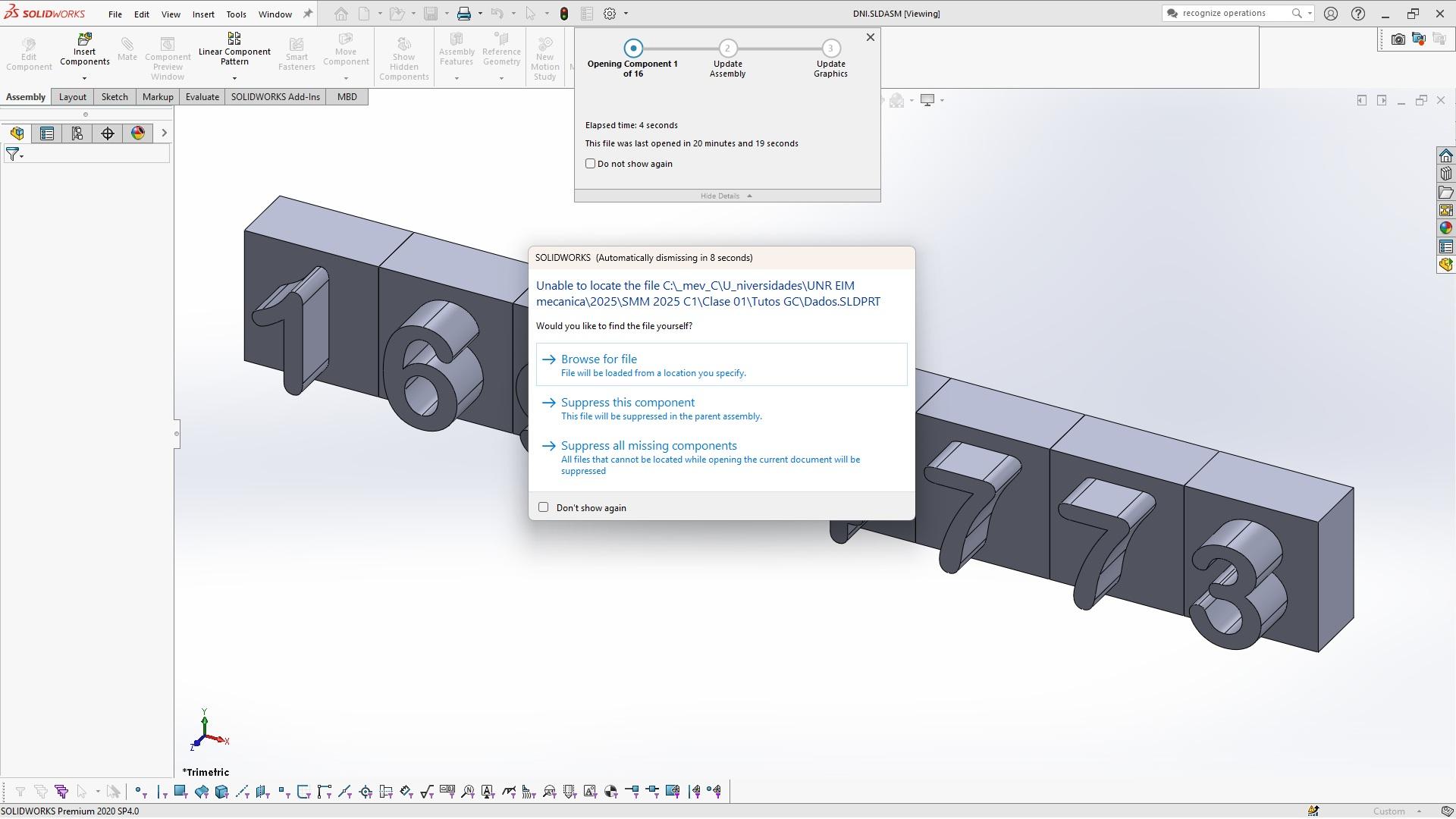Click Move Component tool
The image size is (1456, 819).
click(346, 49)
